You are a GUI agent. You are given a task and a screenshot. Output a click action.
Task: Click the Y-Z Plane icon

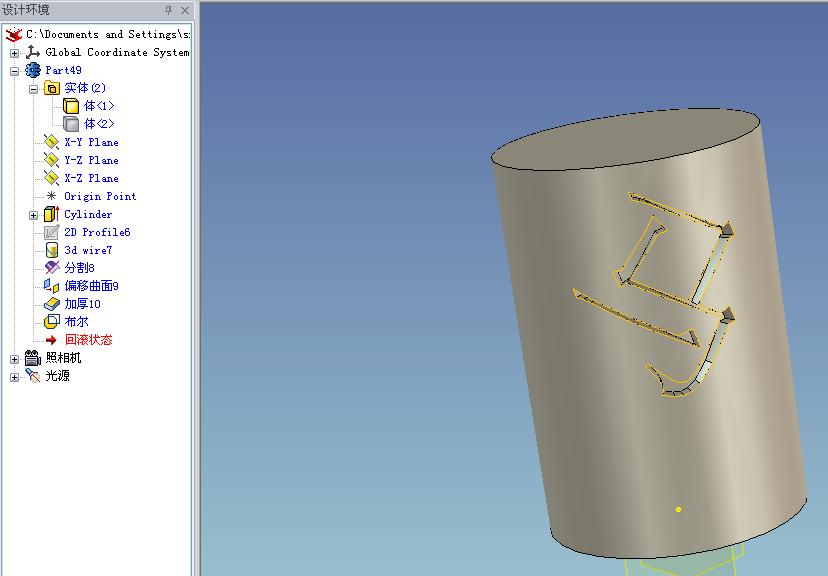click(51, 160)
